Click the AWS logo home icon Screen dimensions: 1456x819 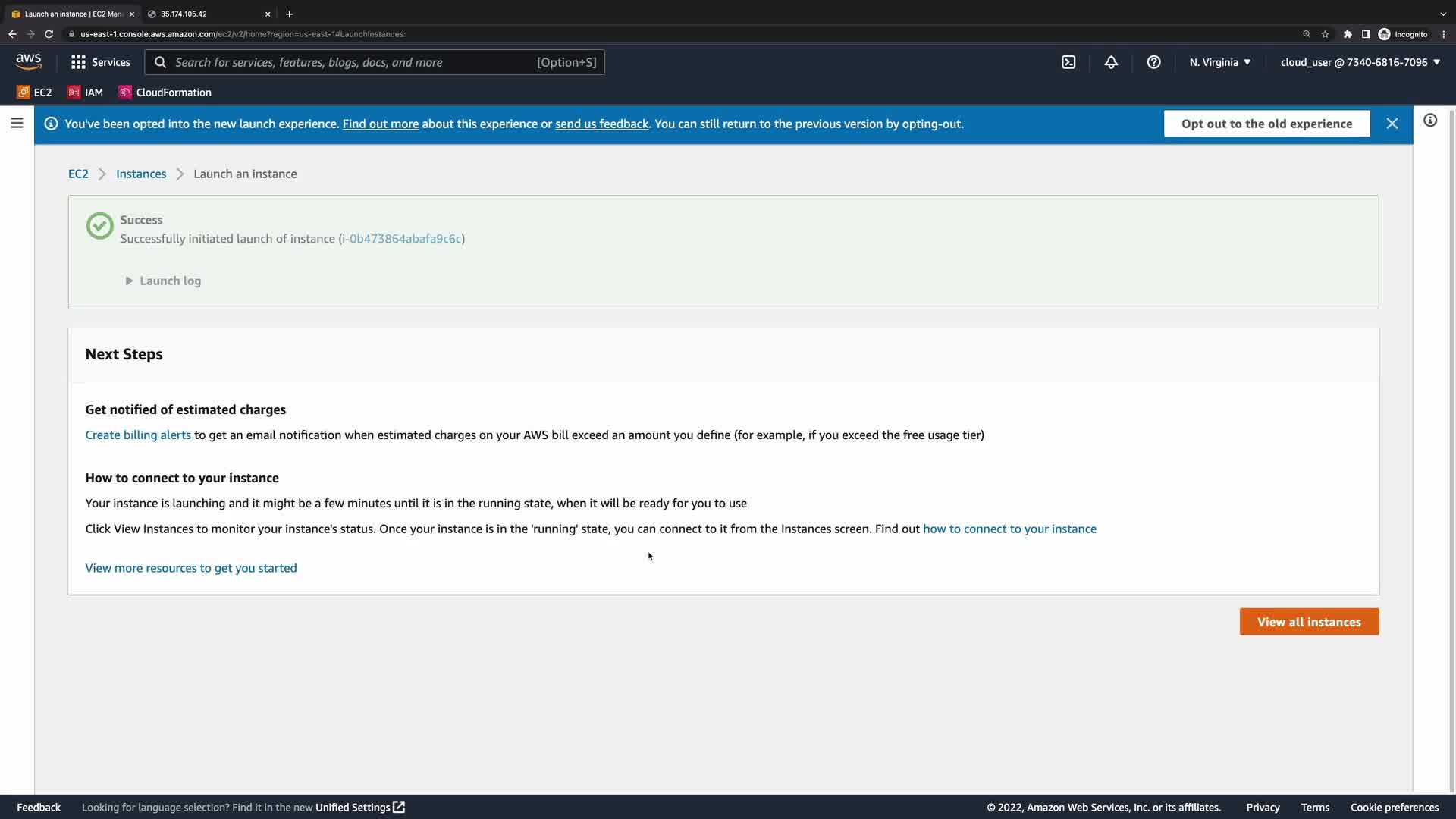29,61
